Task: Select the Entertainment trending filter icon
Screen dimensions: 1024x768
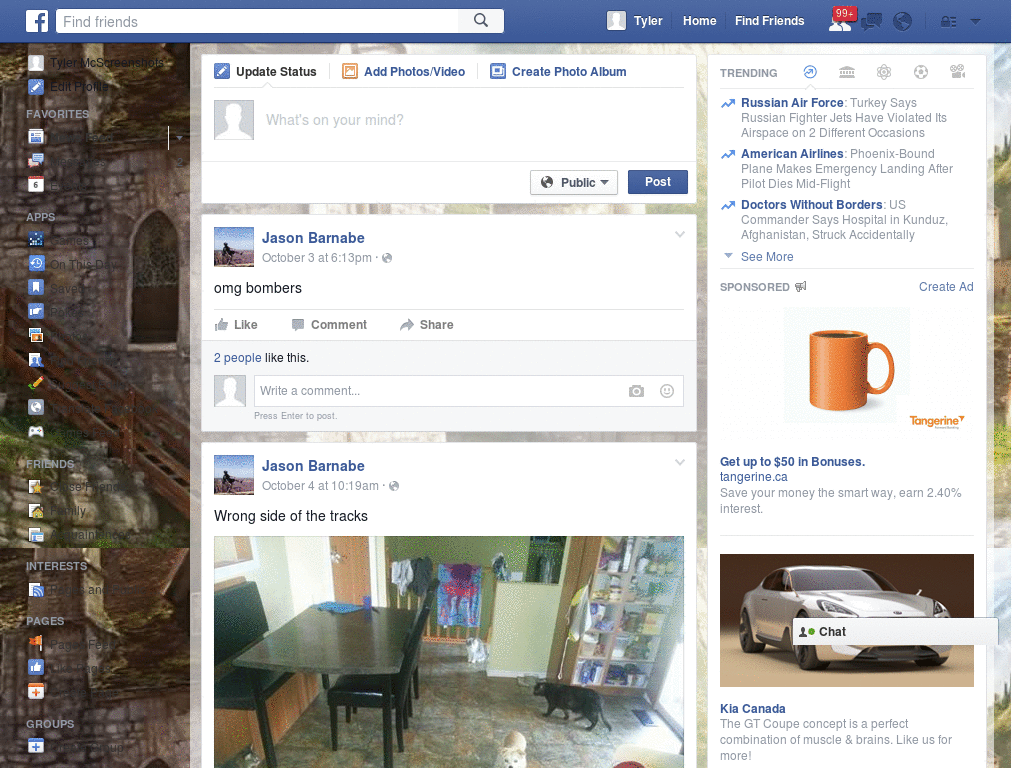Action: [x=957, y=72]
